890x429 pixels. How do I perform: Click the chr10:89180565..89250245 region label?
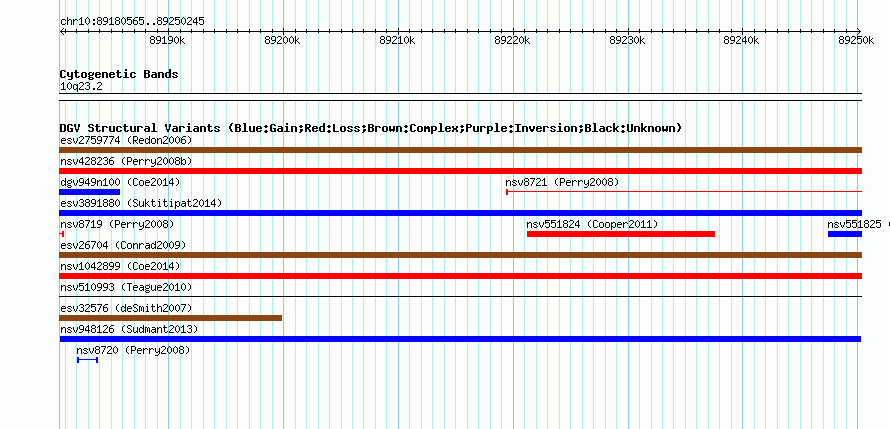coord(132,22)
